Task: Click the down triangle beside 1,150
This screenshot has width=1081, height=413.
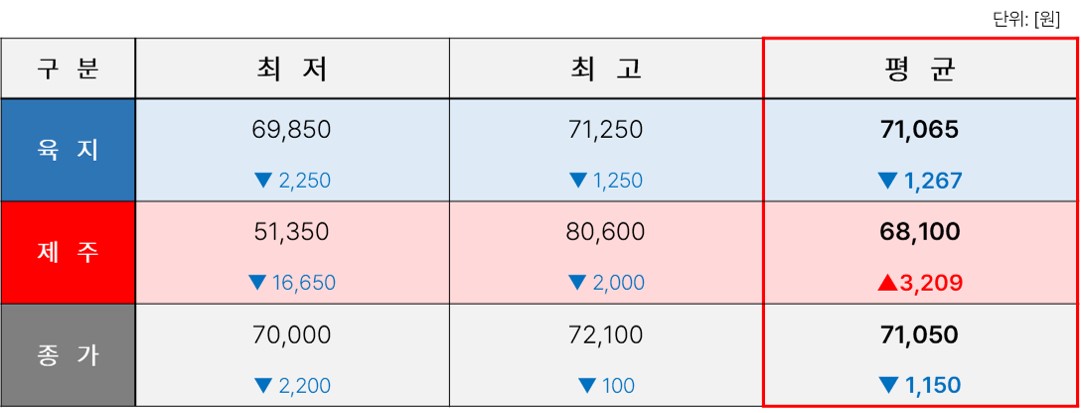Action: pos(887,385)
